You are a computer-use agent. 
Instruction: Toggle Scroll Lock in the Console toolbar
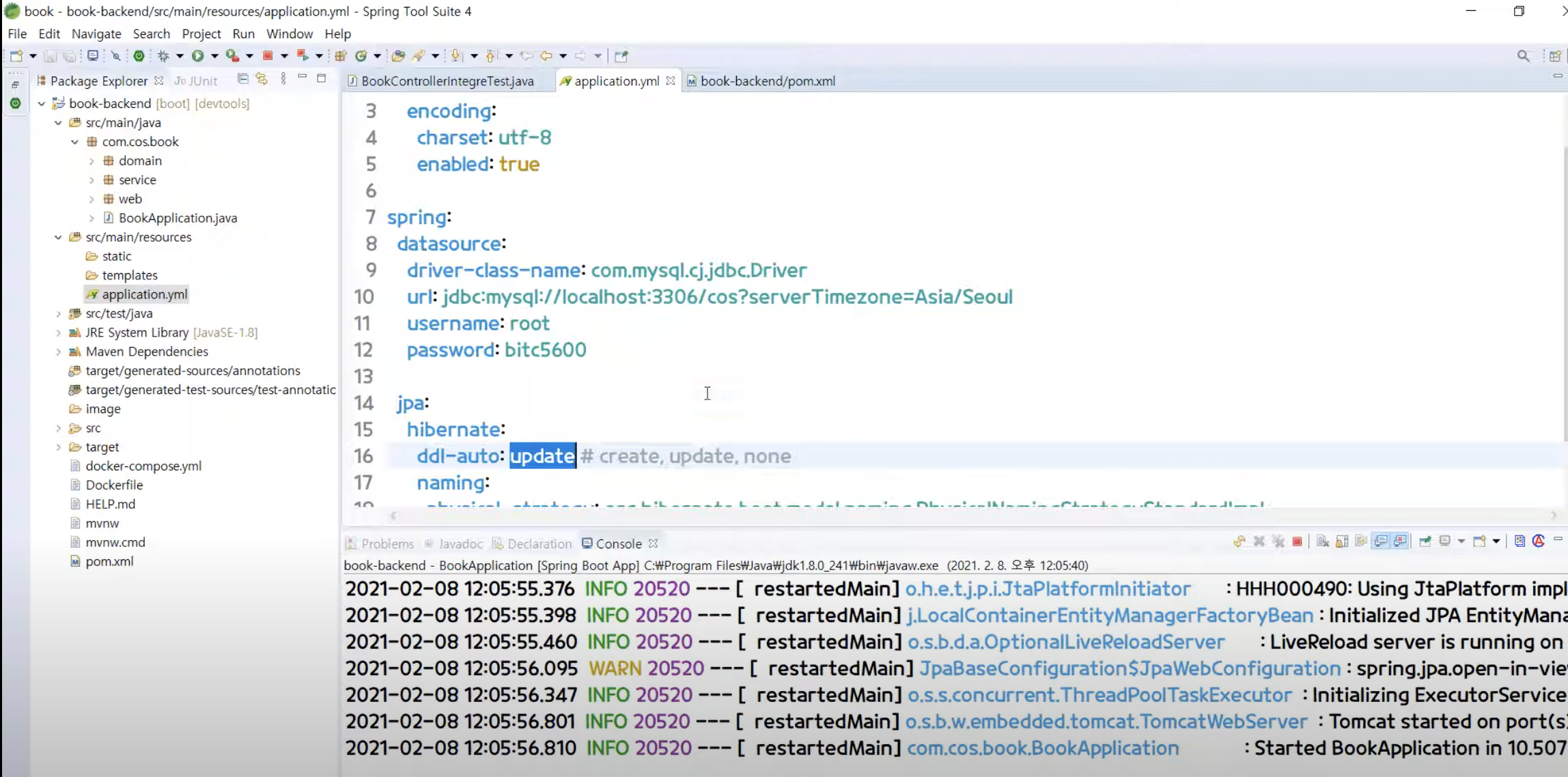(x=1342, y=541)
